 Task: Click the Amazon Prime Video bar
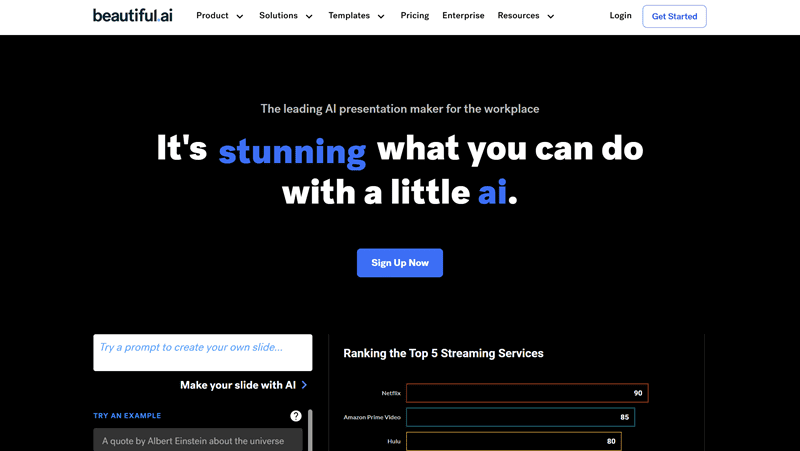tap(520, 417)
